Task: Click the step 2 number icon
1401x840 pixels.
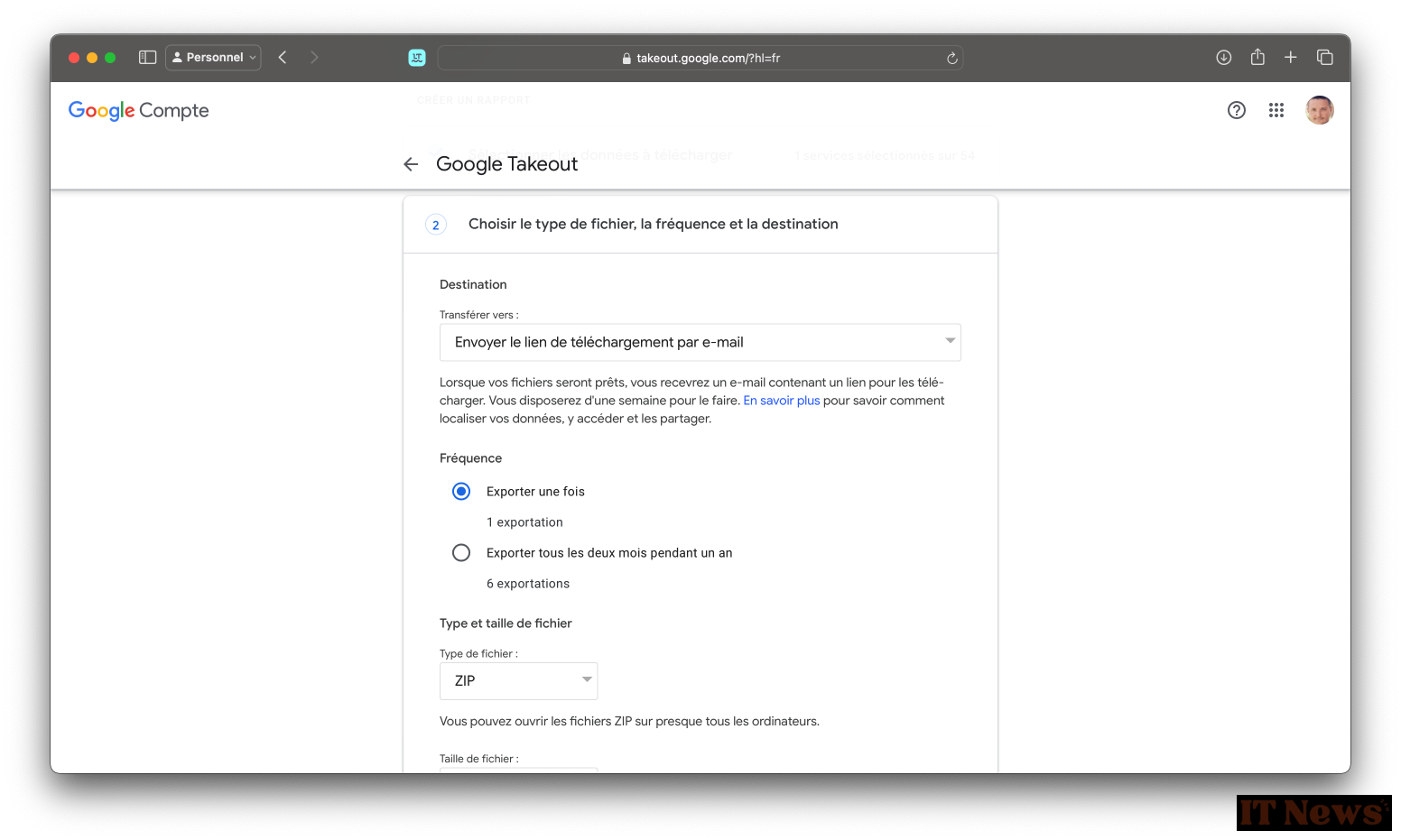Action: coord(436,225)
